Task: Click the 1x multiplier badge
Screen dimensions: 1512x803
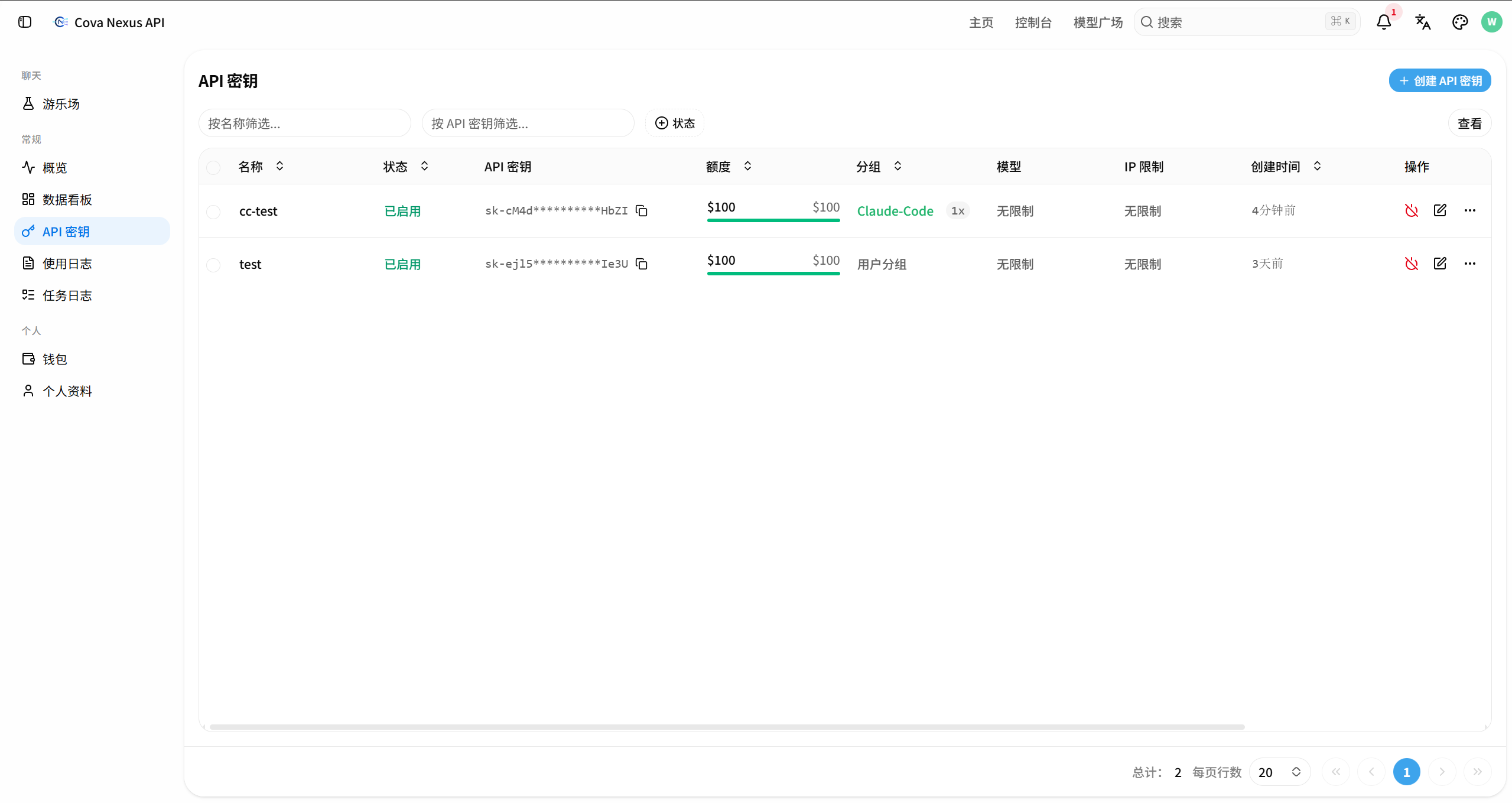Action: (x=958, y=211)
